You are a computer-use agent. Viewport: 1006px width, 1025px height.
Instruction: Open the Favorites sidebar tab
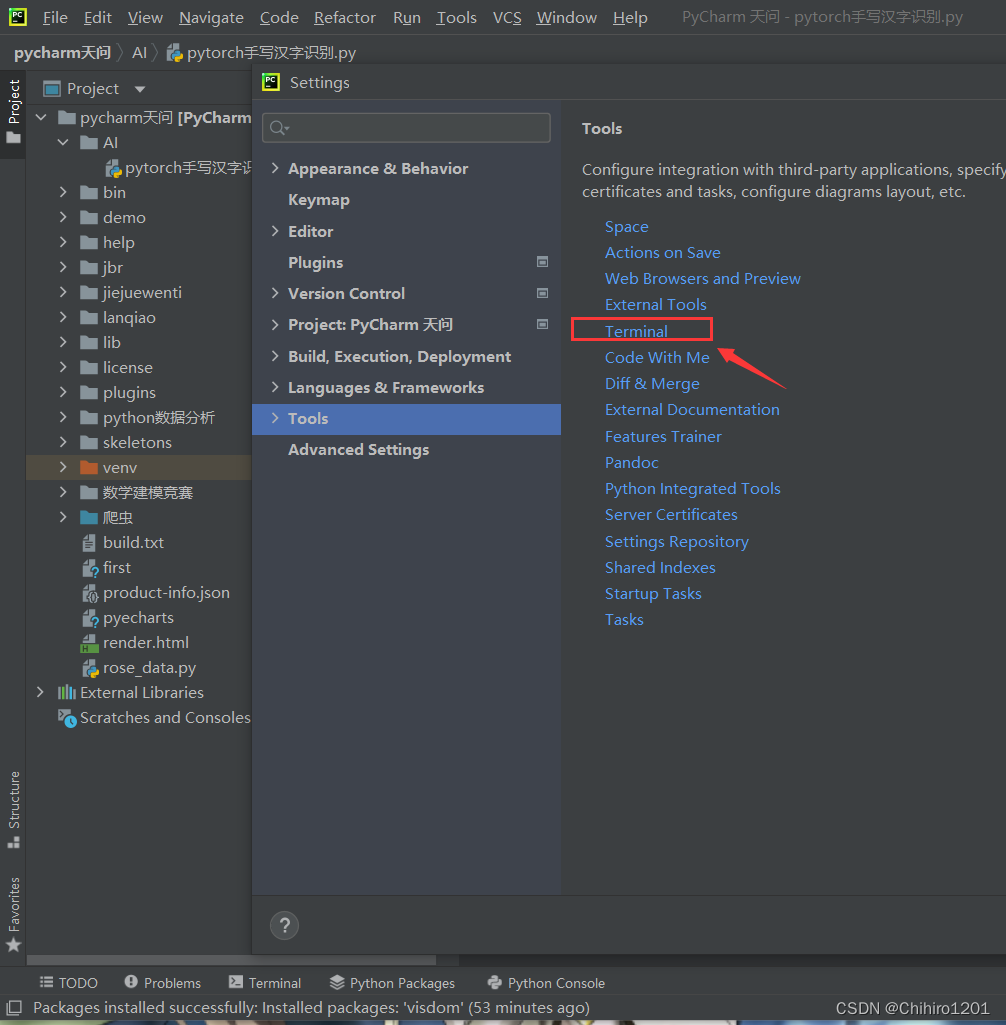[x=13, y=915]
